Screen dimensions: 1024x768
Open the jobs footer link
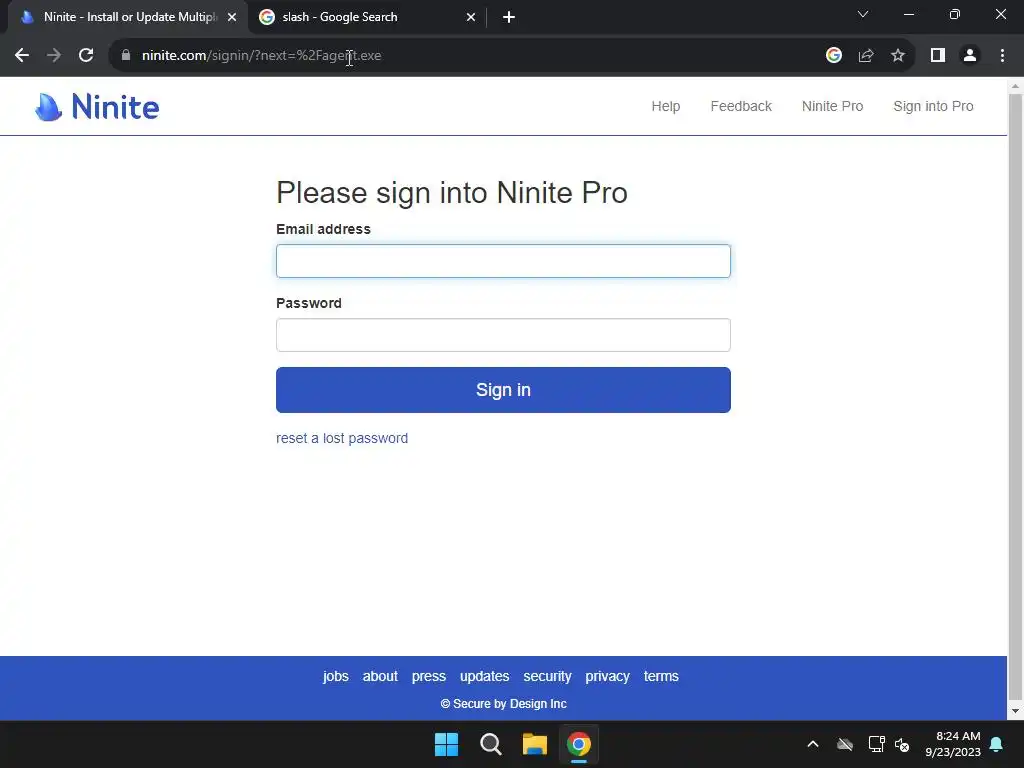point(336,677)
